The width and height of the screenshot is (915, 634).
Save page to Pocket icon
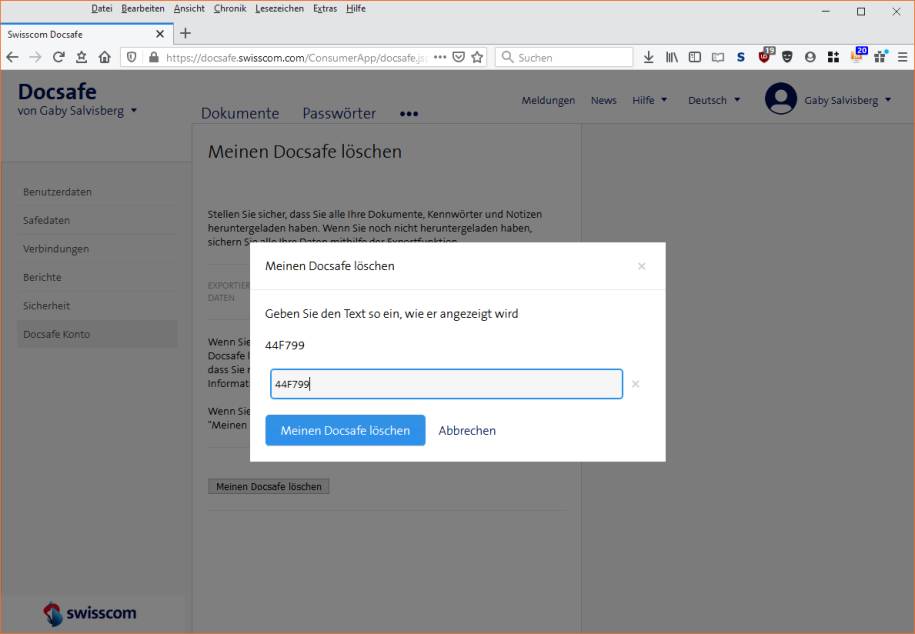pyautogui.click(x=459, y=57)
